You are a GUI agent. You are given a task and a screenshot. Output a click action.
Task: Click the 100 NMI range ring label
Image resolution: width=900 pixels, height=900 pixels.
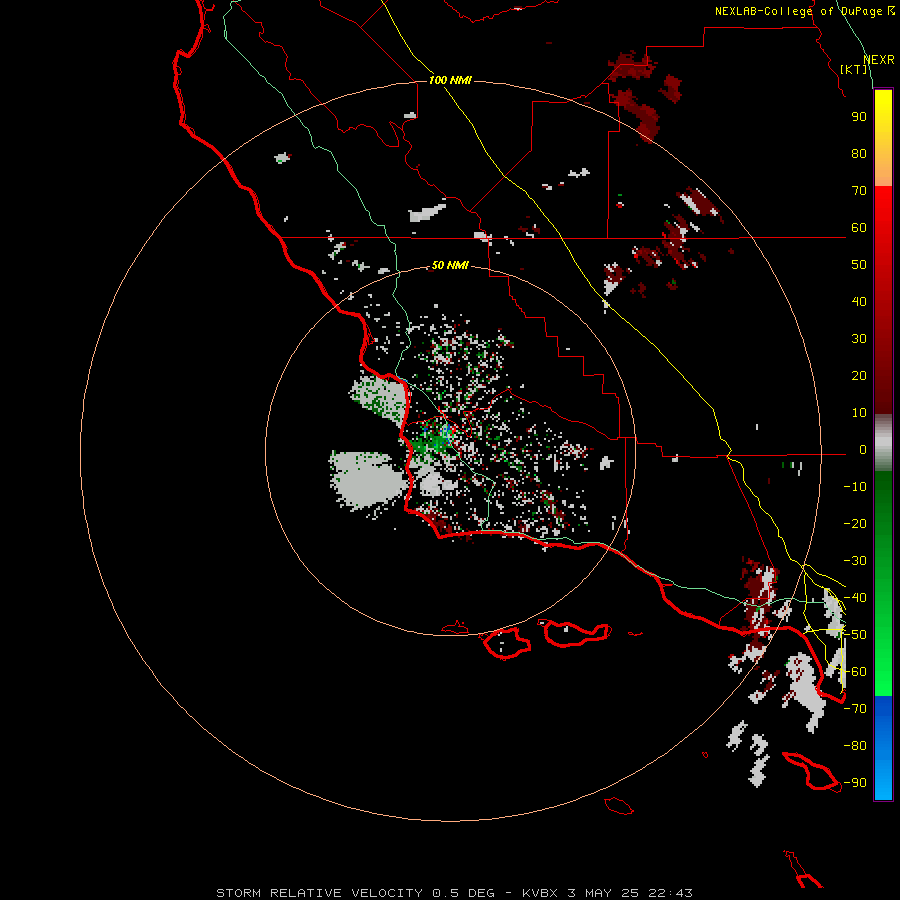click(451, 80)
